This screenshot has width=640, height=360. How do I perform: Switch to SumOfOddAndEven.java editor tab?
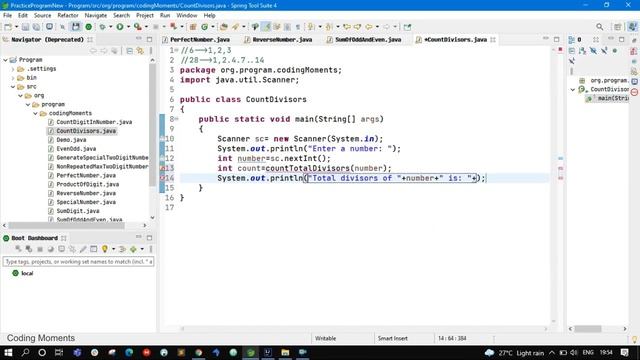pyautogui.click(x=364, y=40)
